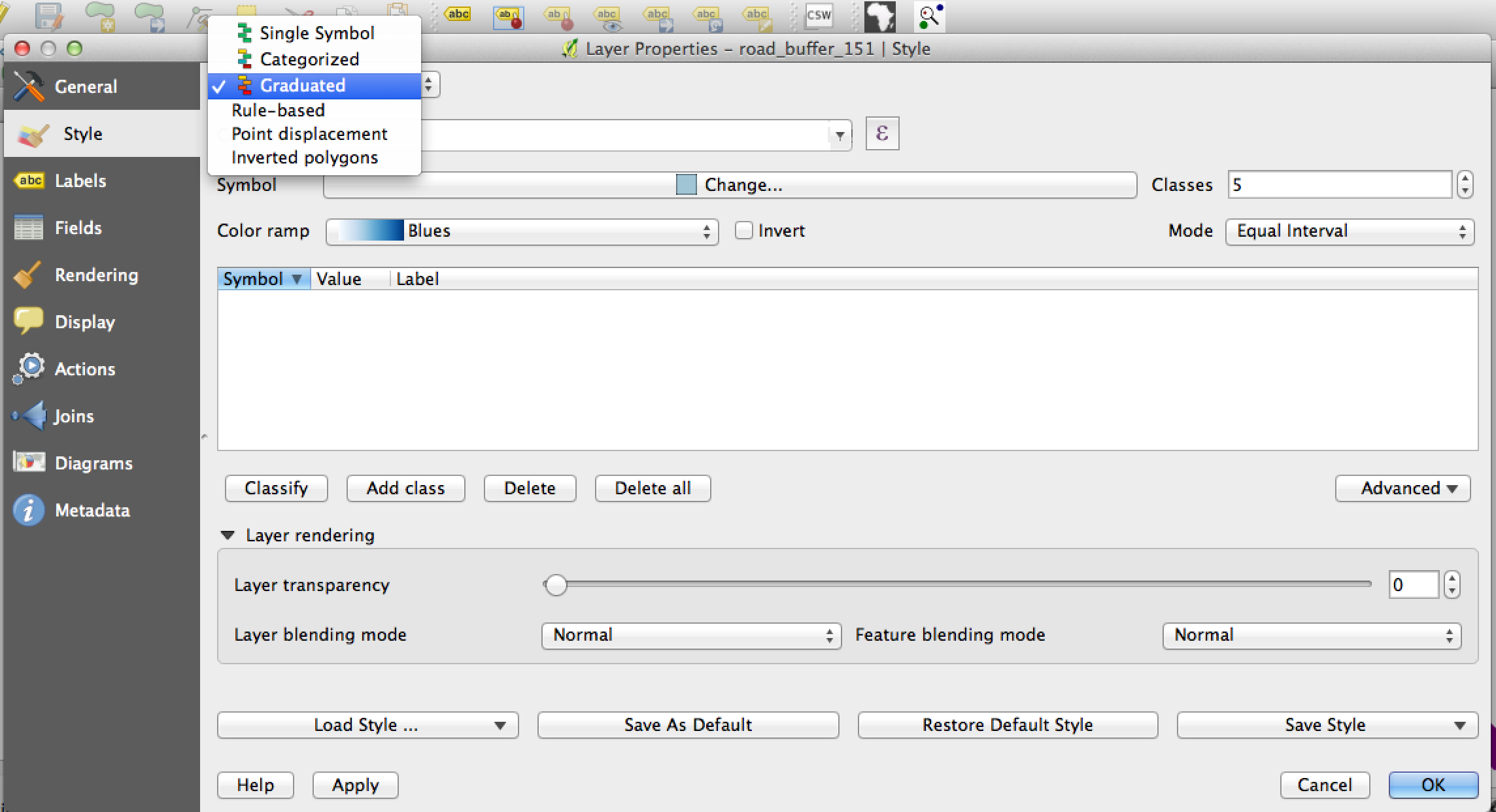This screenshot has width=1496, height=812.
Task: Click the Layer transparency slider handle
Action: [556, 585]
